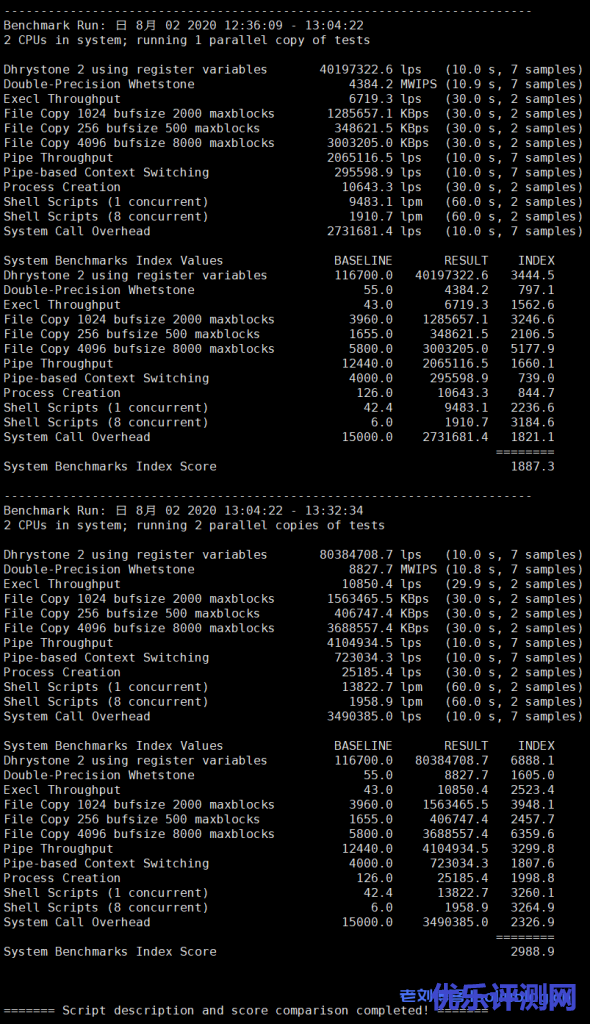
Task: Click the '9483.1 lpm' Shell Scripts value
Action: [x=385, y=202]
